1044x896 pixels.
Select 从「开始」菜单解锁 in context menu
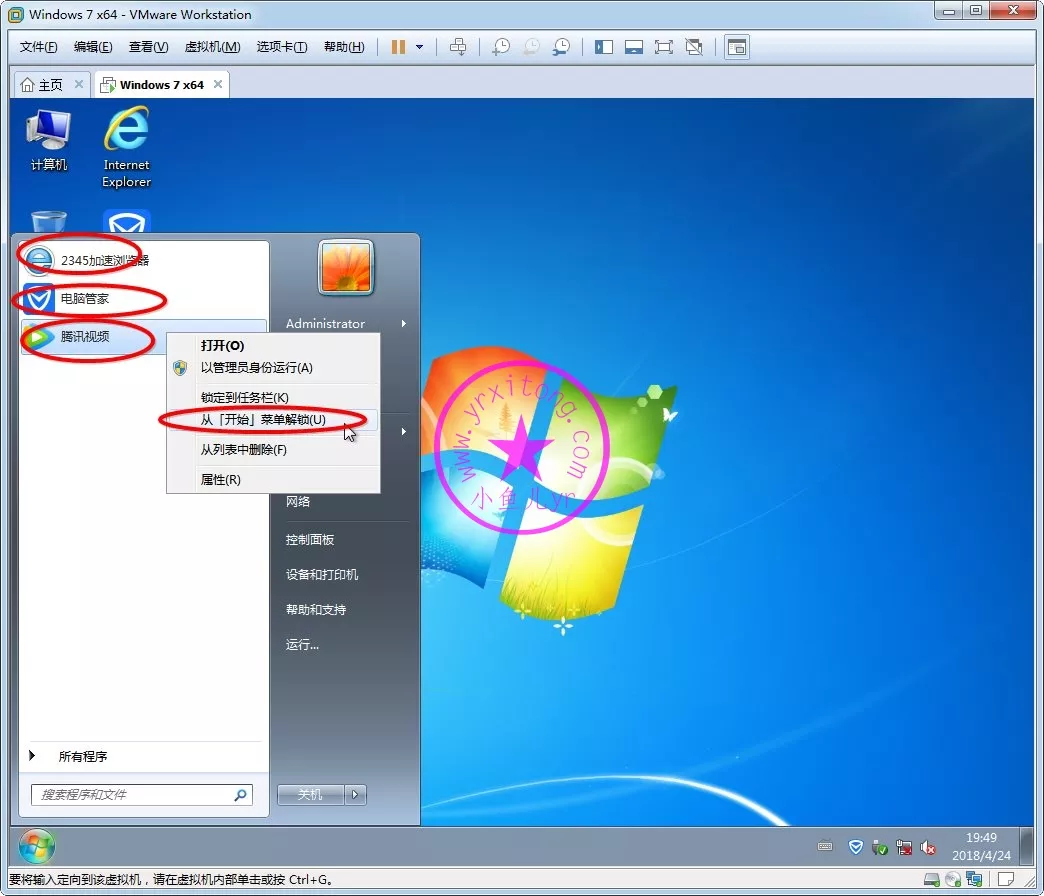click(x=263, y=420)
